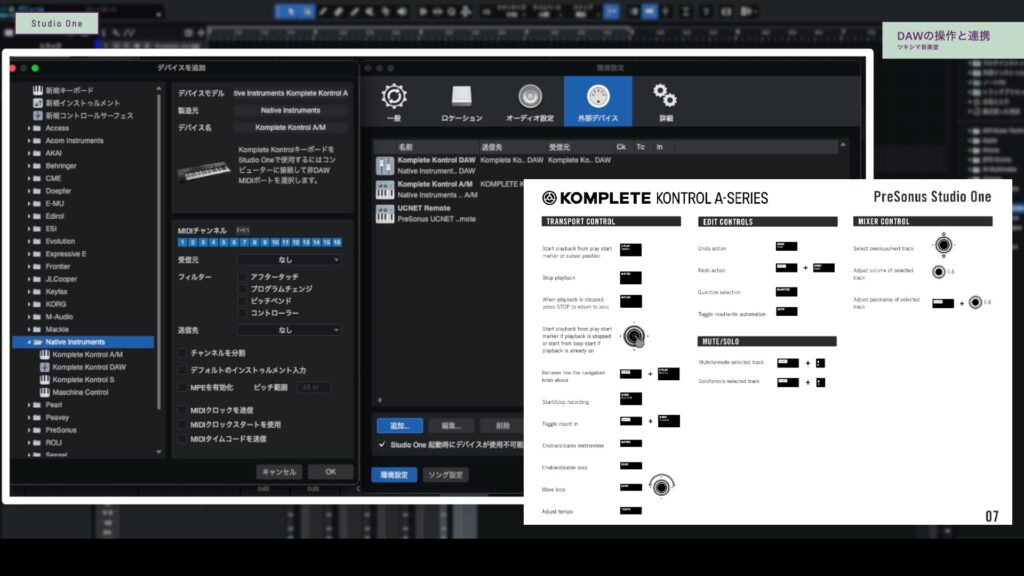This screenshot has height=576, width=1024.
Task: Open the 送信先 dropdown
Action: (289, 330)
